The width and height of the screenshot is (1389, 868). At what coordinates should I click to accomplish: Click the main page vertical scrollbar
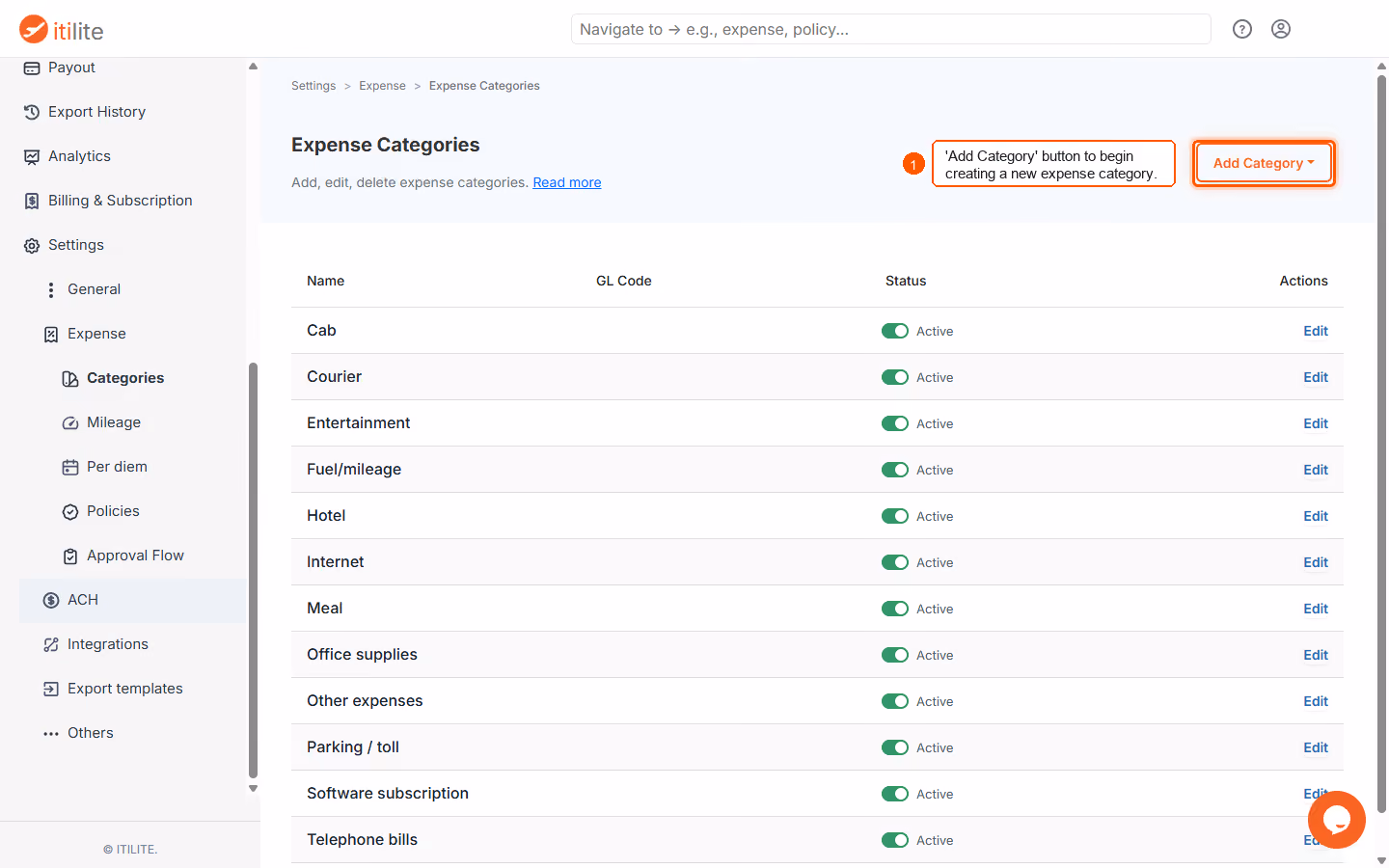tap(1381, 444)
